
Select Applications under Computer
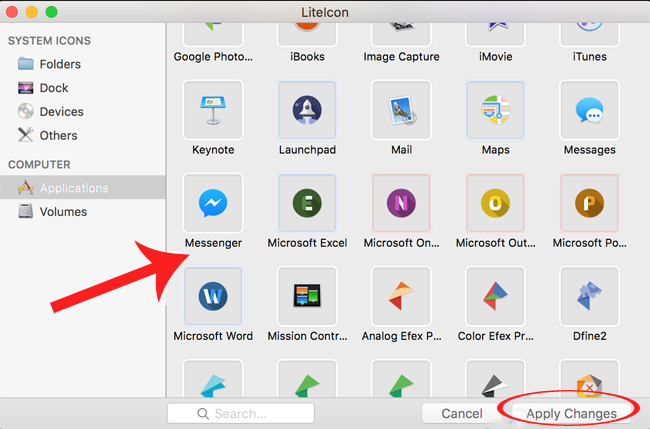click(83, 188)
